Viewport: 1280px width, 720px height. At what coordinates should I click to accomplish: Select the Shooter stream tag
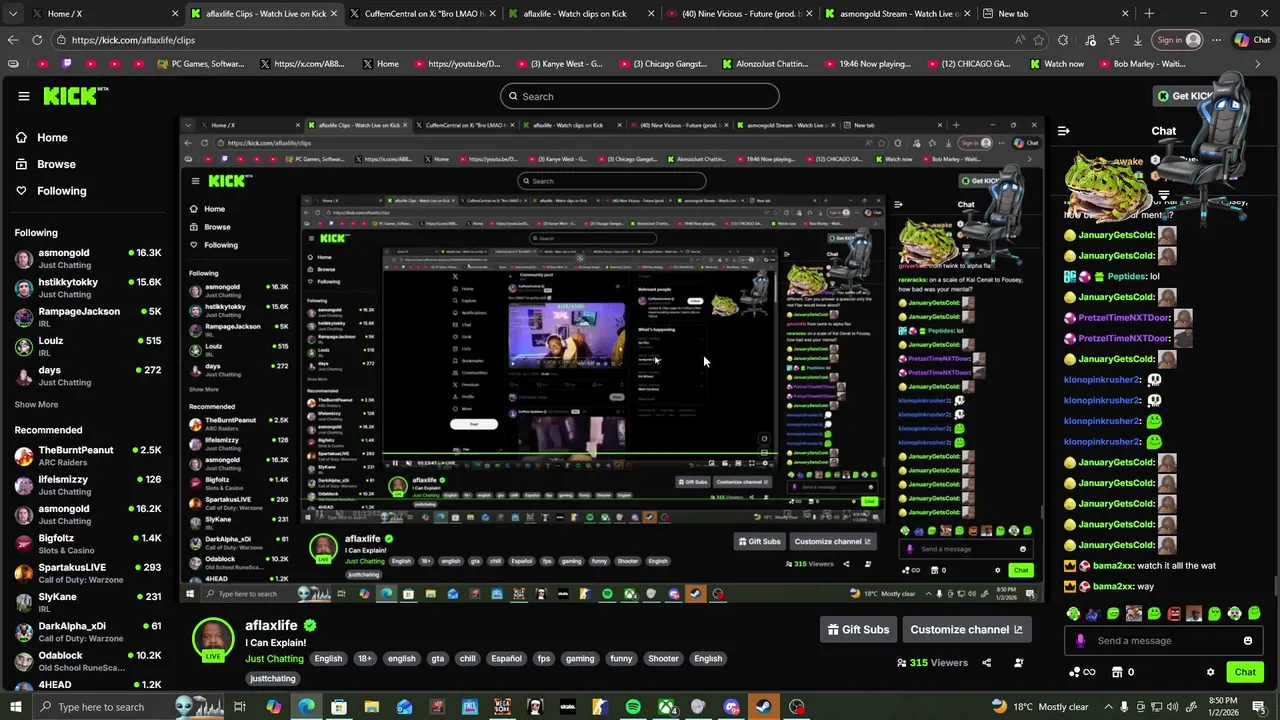click(663, 659)
